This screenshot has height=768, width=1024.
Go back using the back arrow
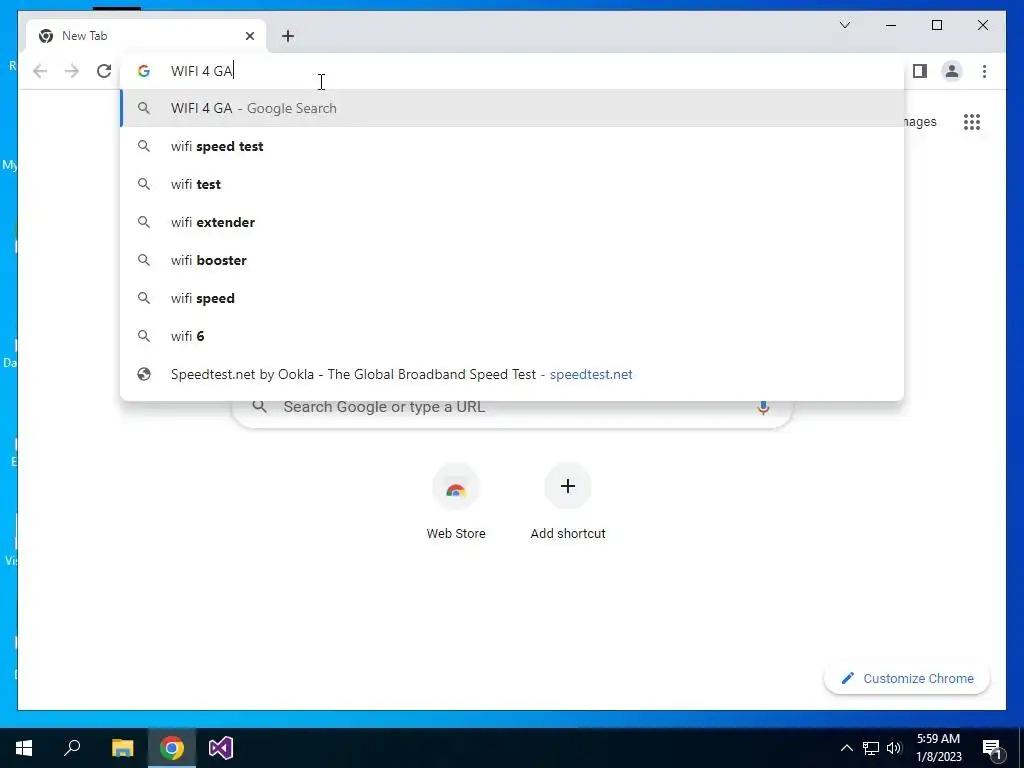(40, 71)
